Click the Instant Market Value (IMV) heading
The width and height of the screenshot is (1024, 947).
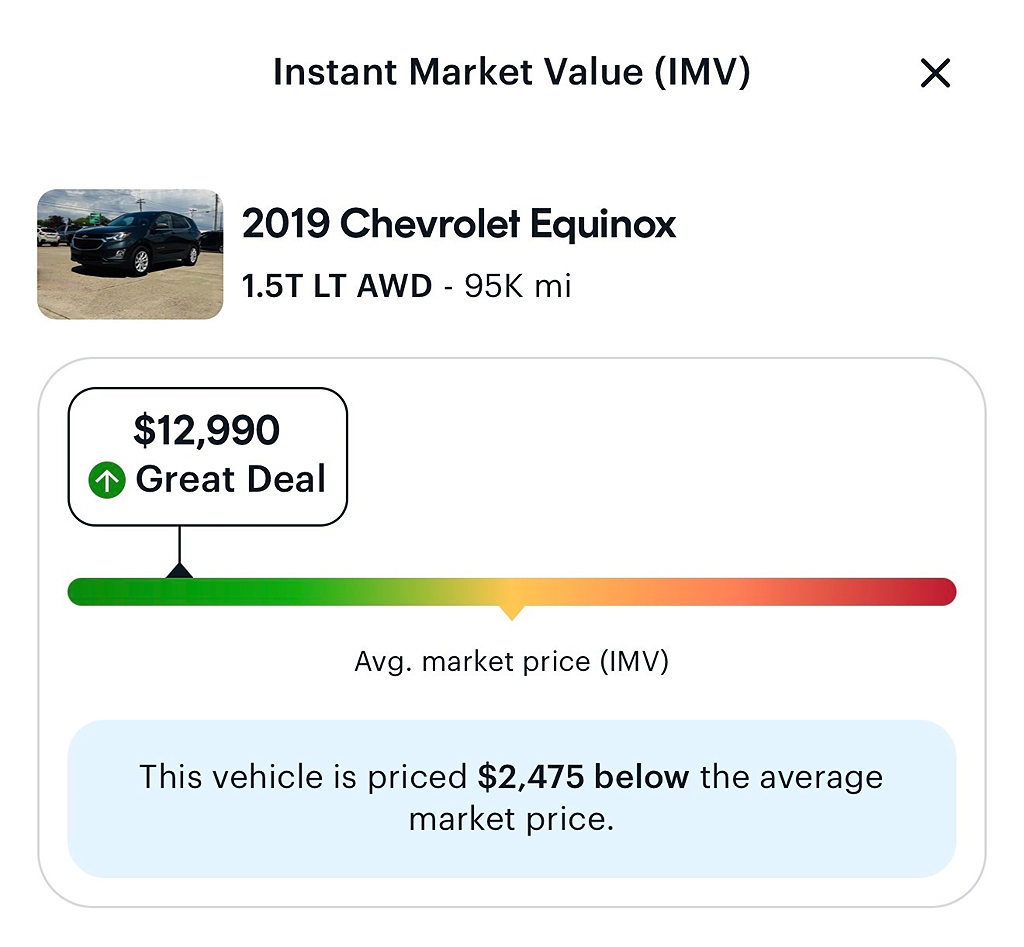[x=512, y=72]
